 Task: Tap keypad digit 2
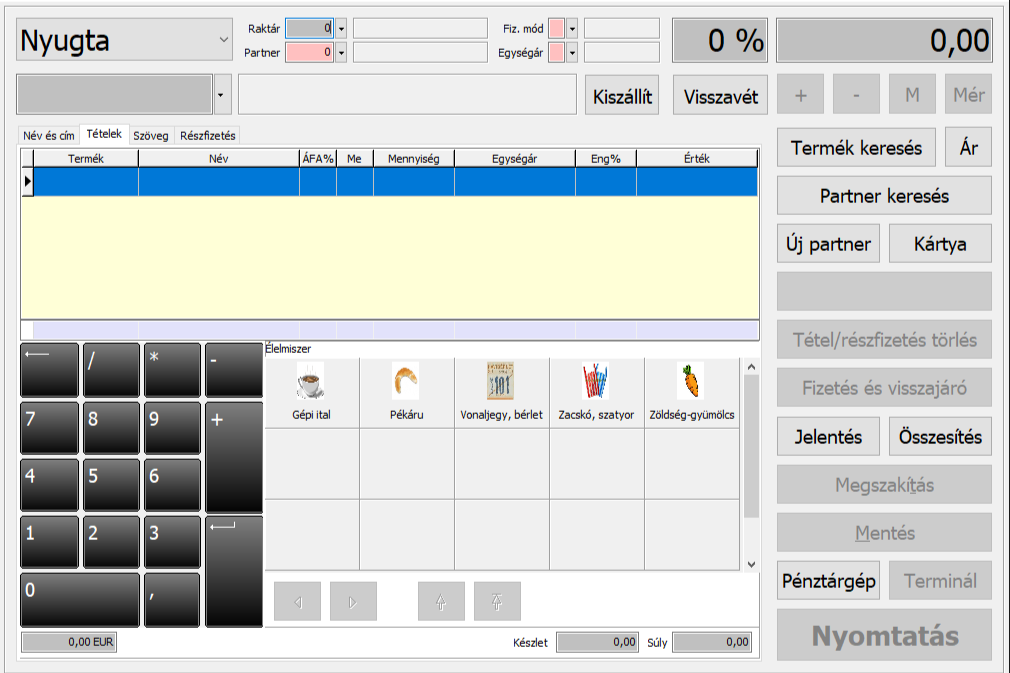coord(111,542)
